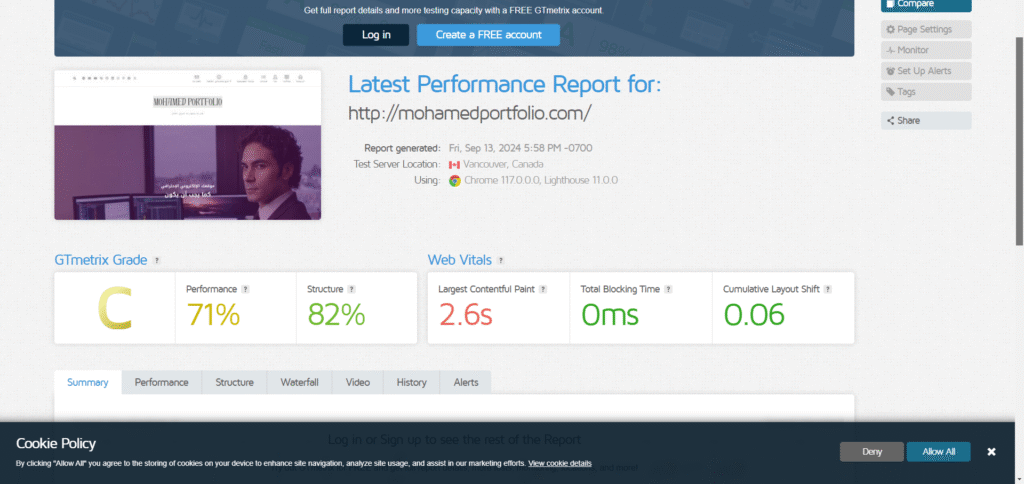This screenshot has width=1024, height=484.
Task: Open the Alerts tab
Action: coord(466,383)
